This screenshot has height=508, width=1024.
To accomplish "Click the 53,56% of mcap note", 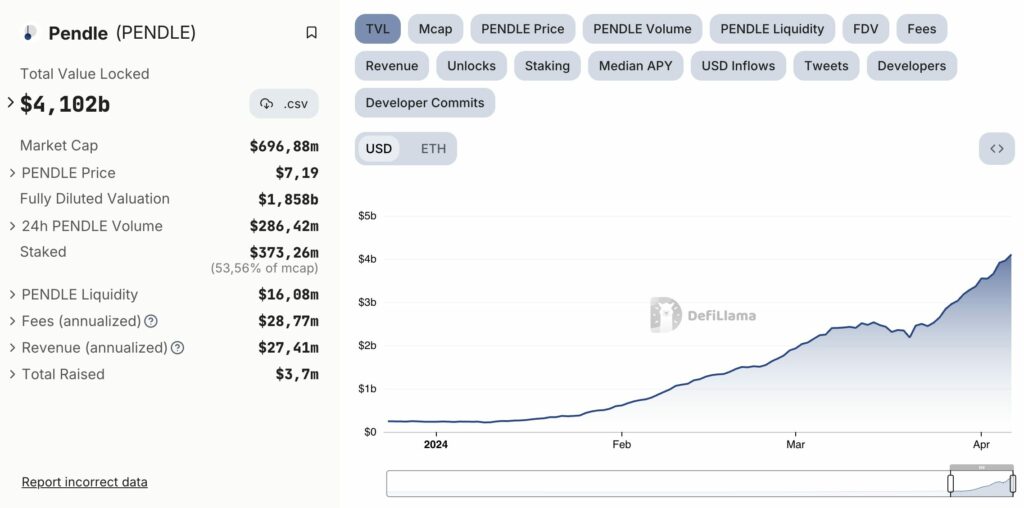I will [x=264, y=268].
